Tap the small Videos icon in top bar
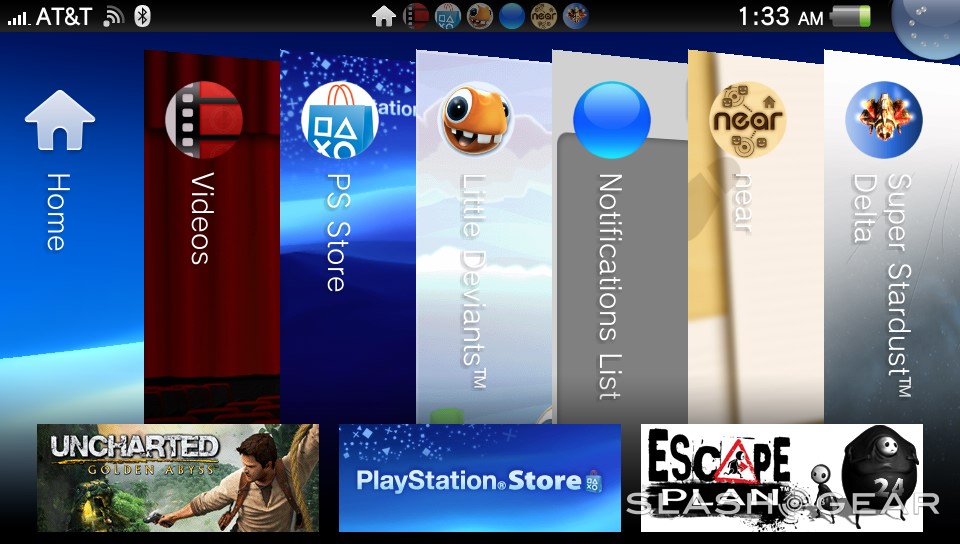 [416, 17]
